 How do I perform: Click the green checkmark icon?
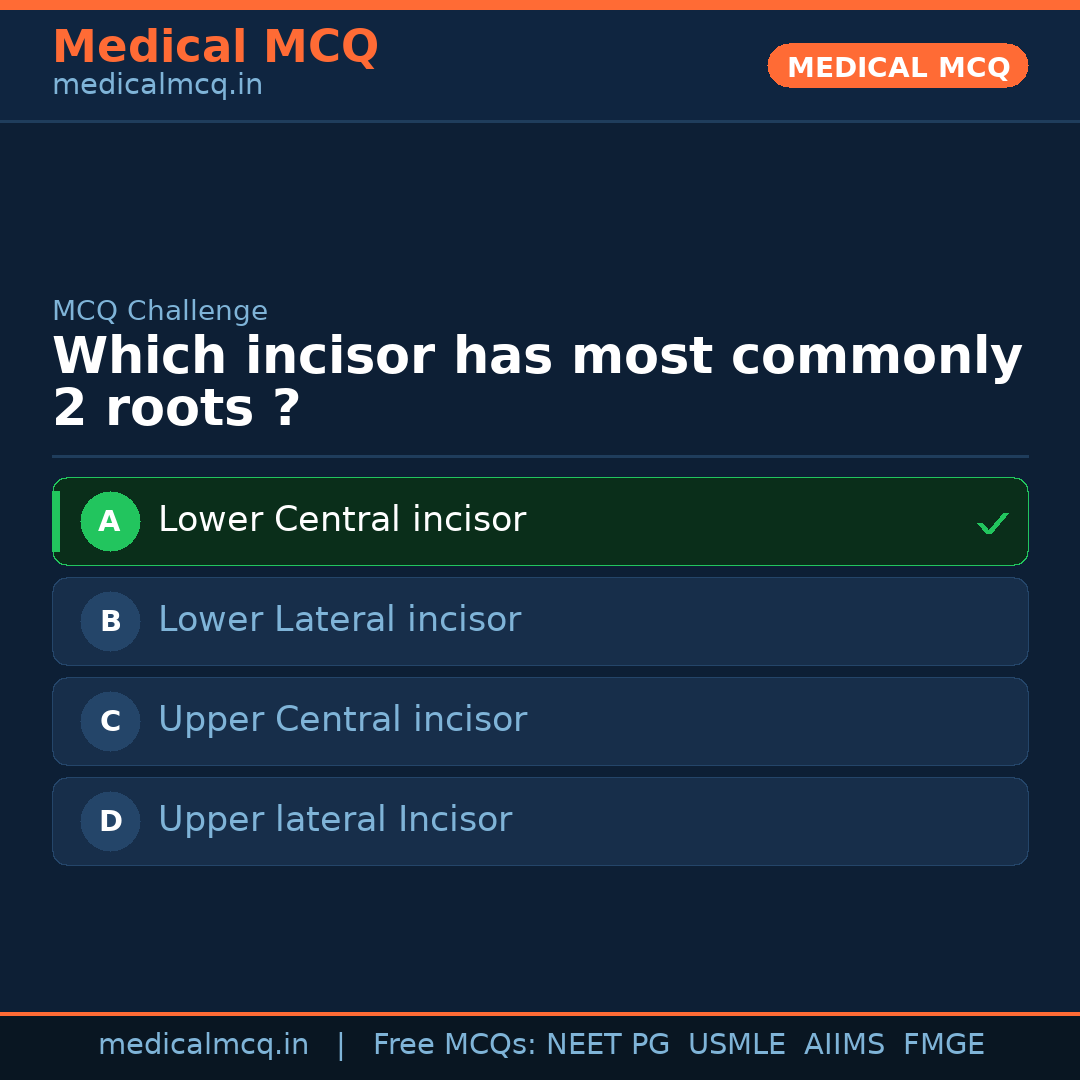pyautogui.click(x=992, y=523)
